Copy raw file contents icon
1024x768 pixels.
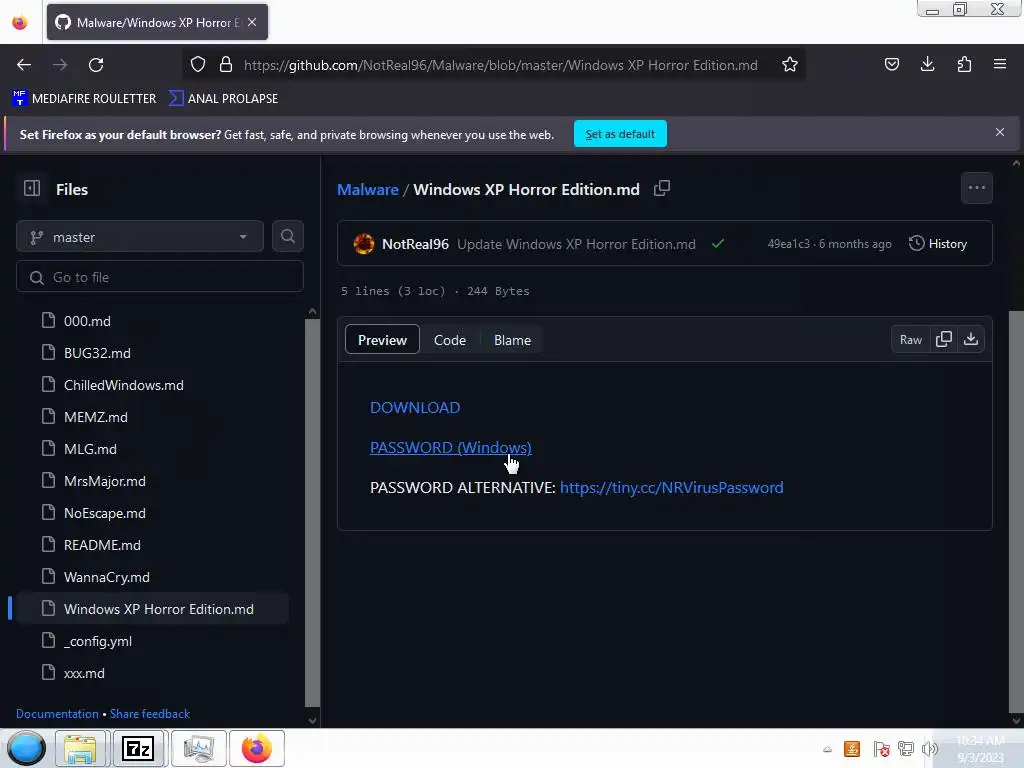click(x=944, y=340)
